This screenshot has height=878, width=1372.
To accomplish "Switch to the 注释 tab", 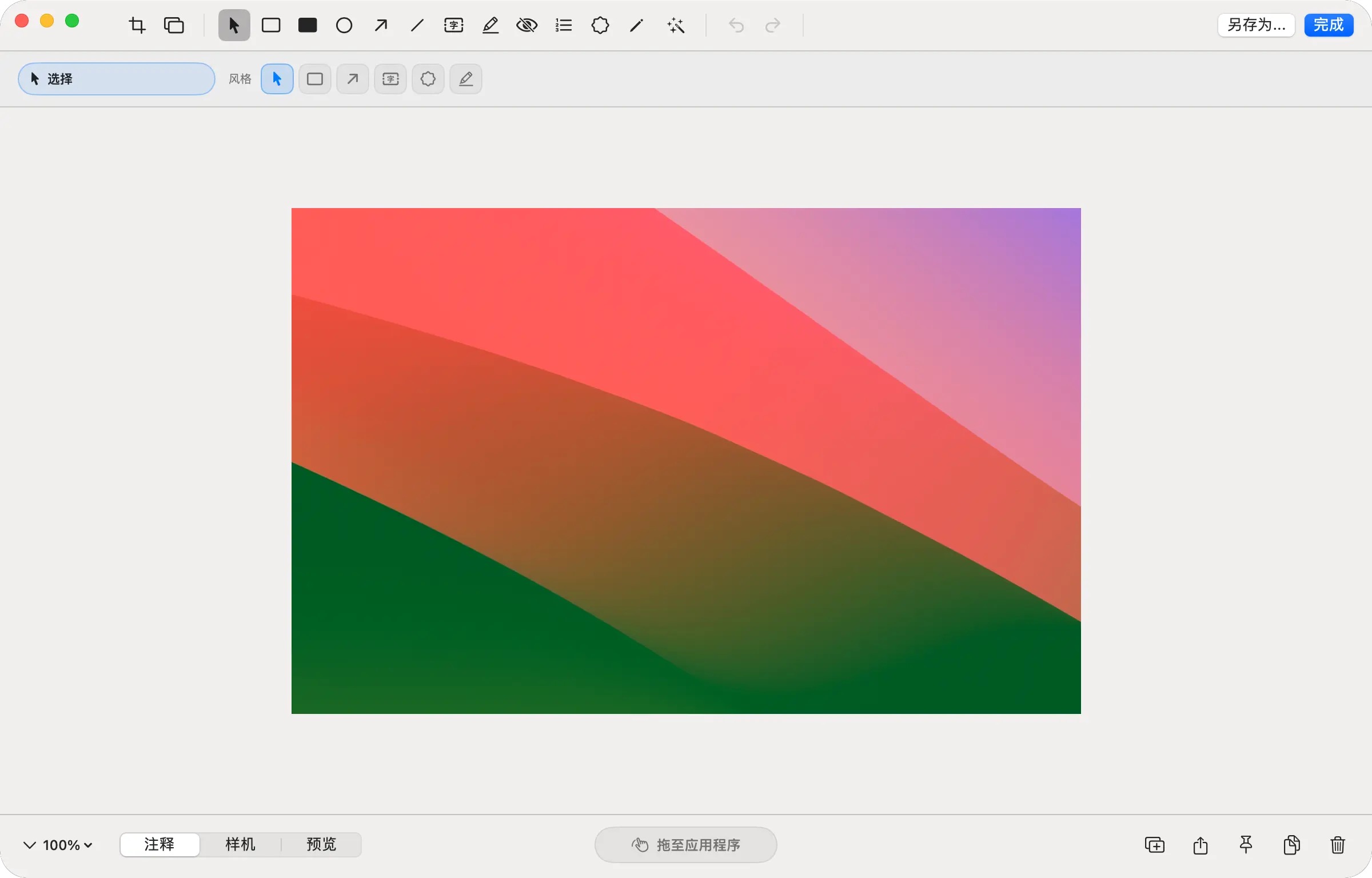I will coord(159,844).
